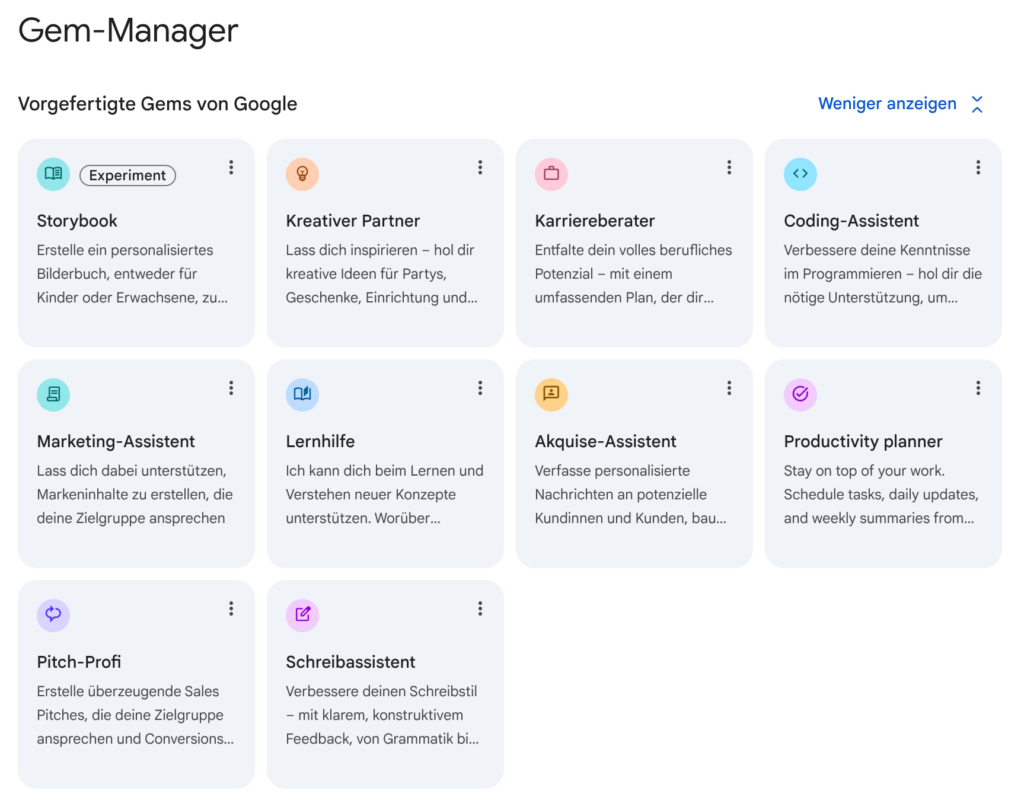The width and height of the screenshot is (1024, 800).
Task: Open the three-dot menu on Schreibassistent card
Action: click(480, 609)
